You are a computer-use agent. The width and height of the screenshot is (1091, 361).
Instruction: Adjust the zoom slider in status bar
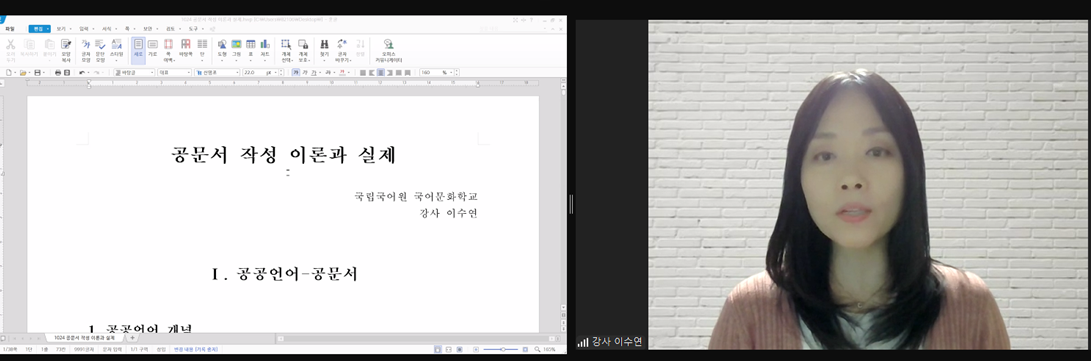click(501, 348)
